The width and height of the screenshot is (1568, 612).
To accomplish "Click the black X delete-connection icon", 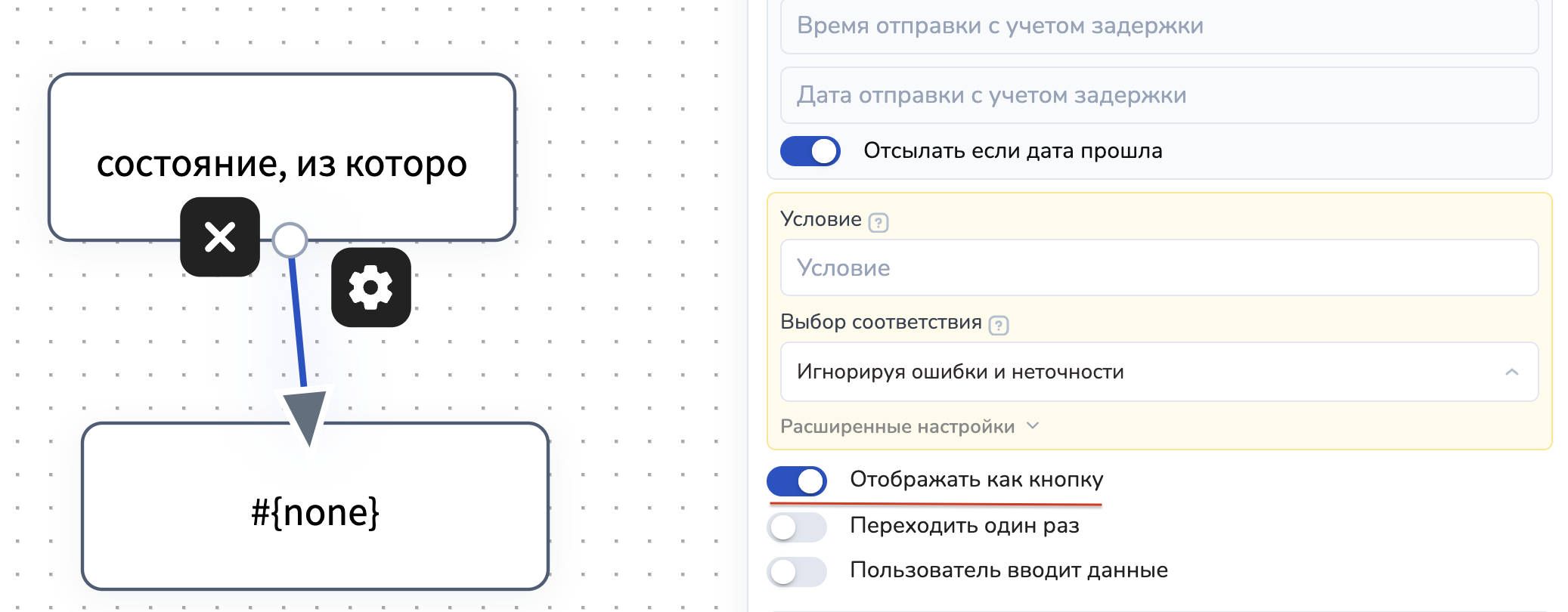I will click(x=220, y=237).
